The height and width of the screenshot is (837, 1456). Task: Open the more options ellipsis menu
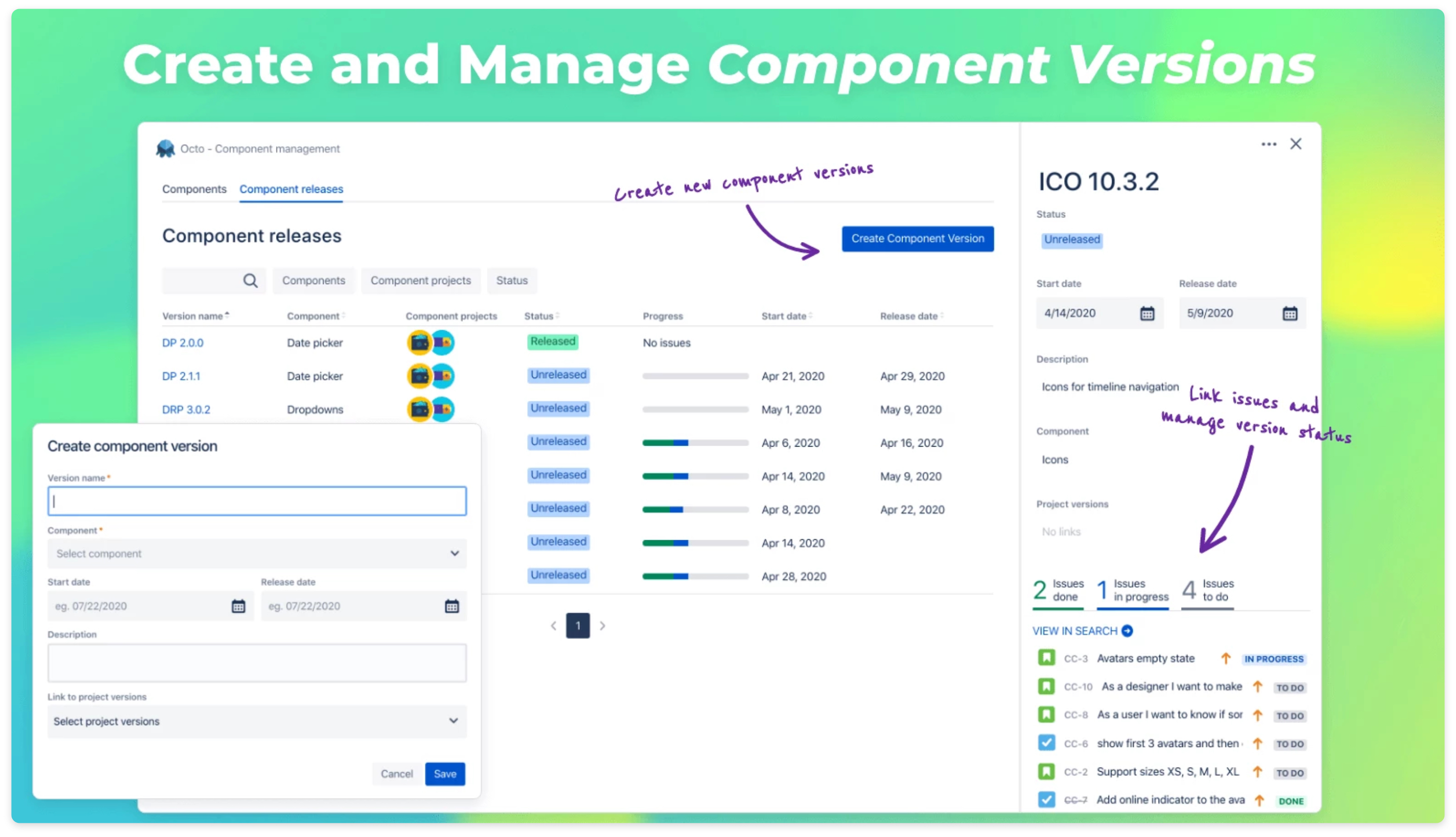pos(1268,144)
